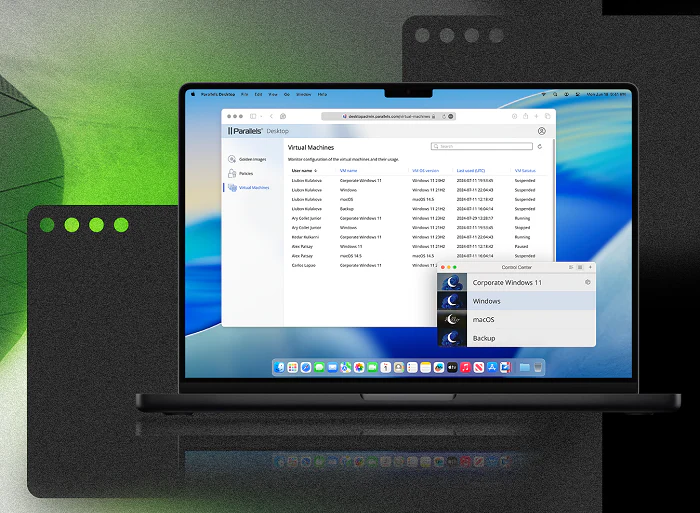
Task: Open FaceTime from the Dock
Action: point(372,367)
